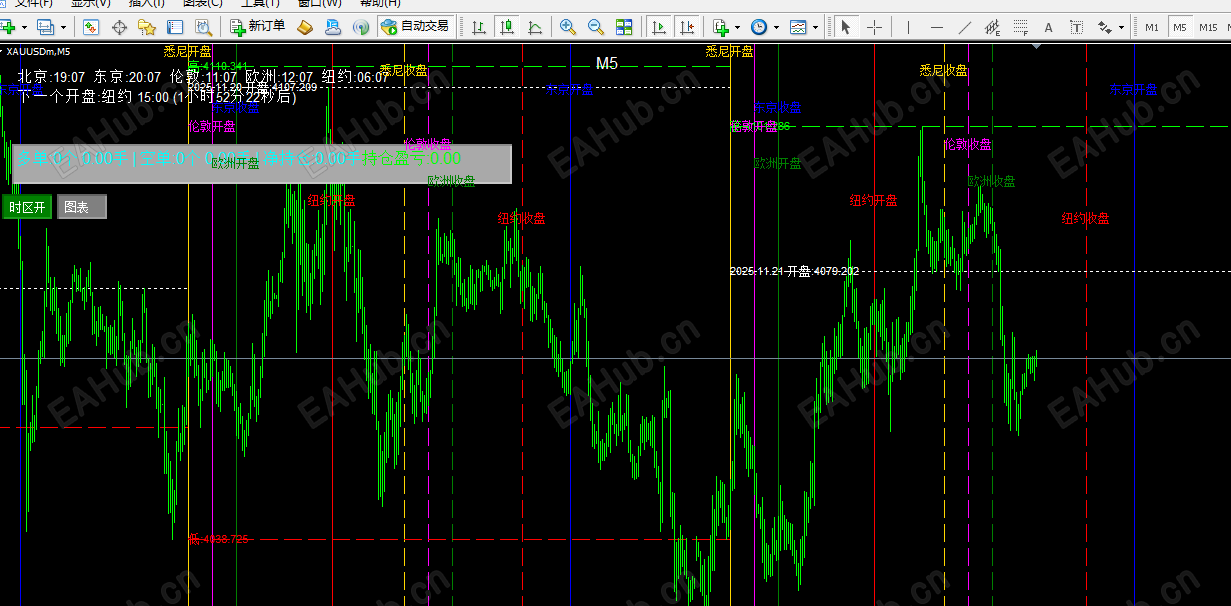Switch chart to line chart mode
Image resolution: width=1231 pixels, height=606 pixels.
pos(536,27)
